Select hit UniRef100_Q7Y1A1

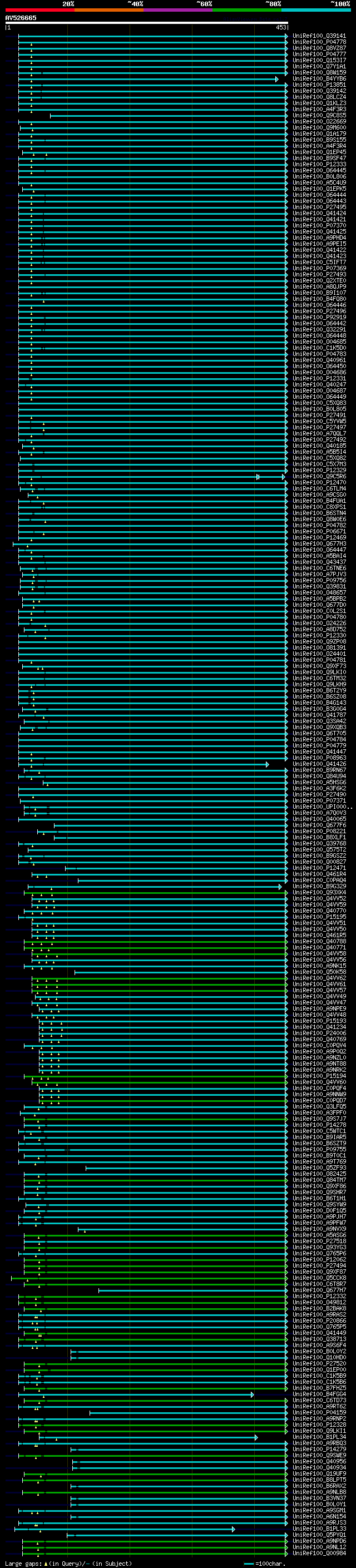(x=319, y=66)
